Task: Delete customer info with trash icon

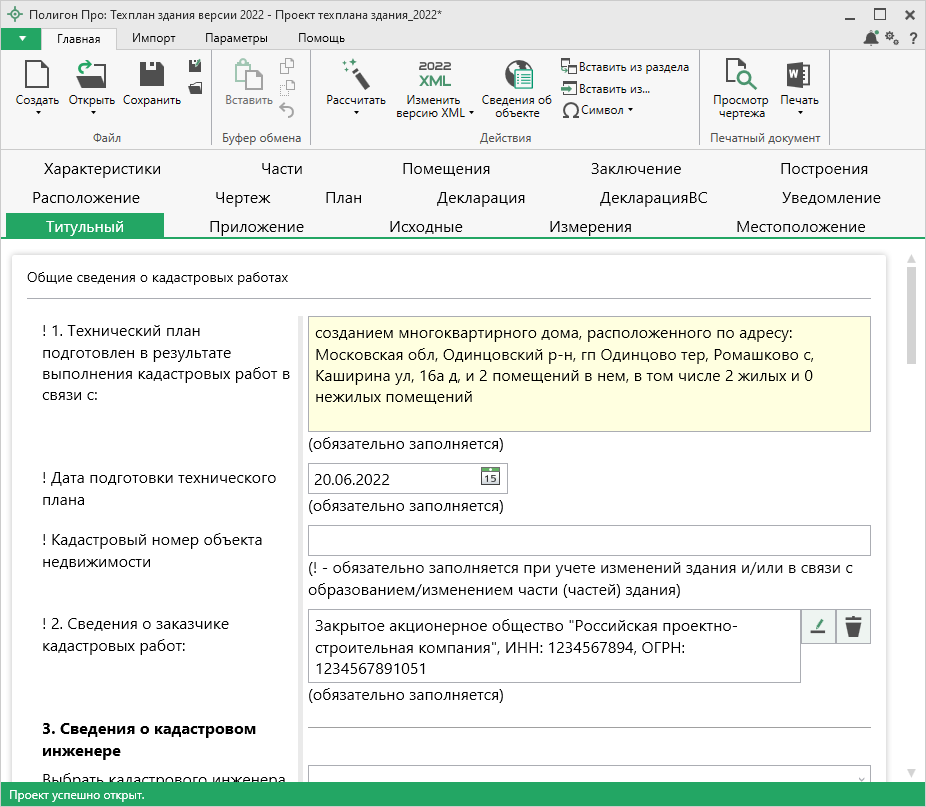Action: [852, 627]
